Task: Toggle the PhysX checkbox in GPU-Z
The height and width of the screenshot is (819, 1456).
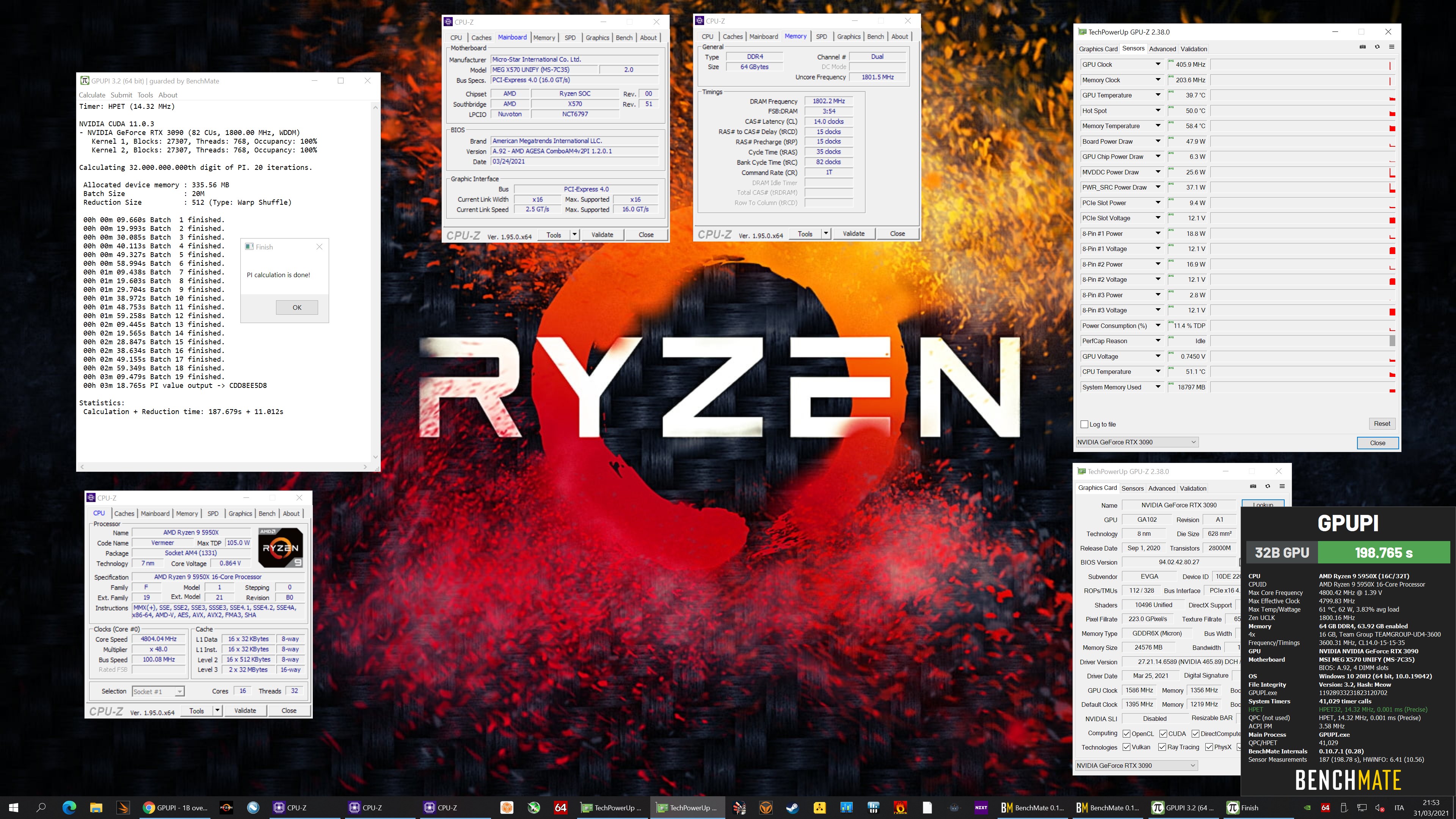Action: click(x=1209, y=747)
